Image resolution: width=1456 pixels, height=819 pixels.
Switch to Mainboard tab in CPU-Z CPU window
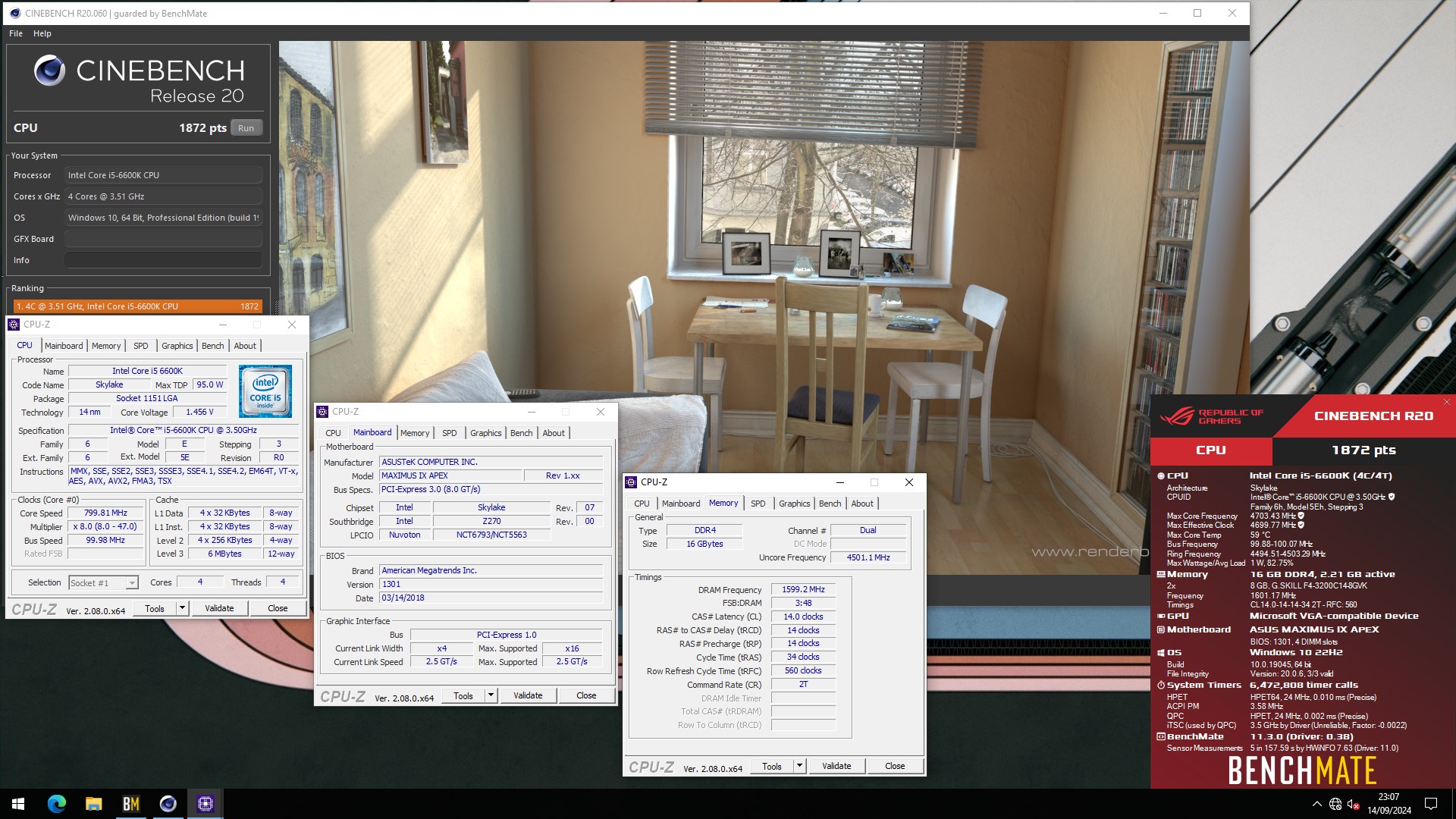click(64, 346)
